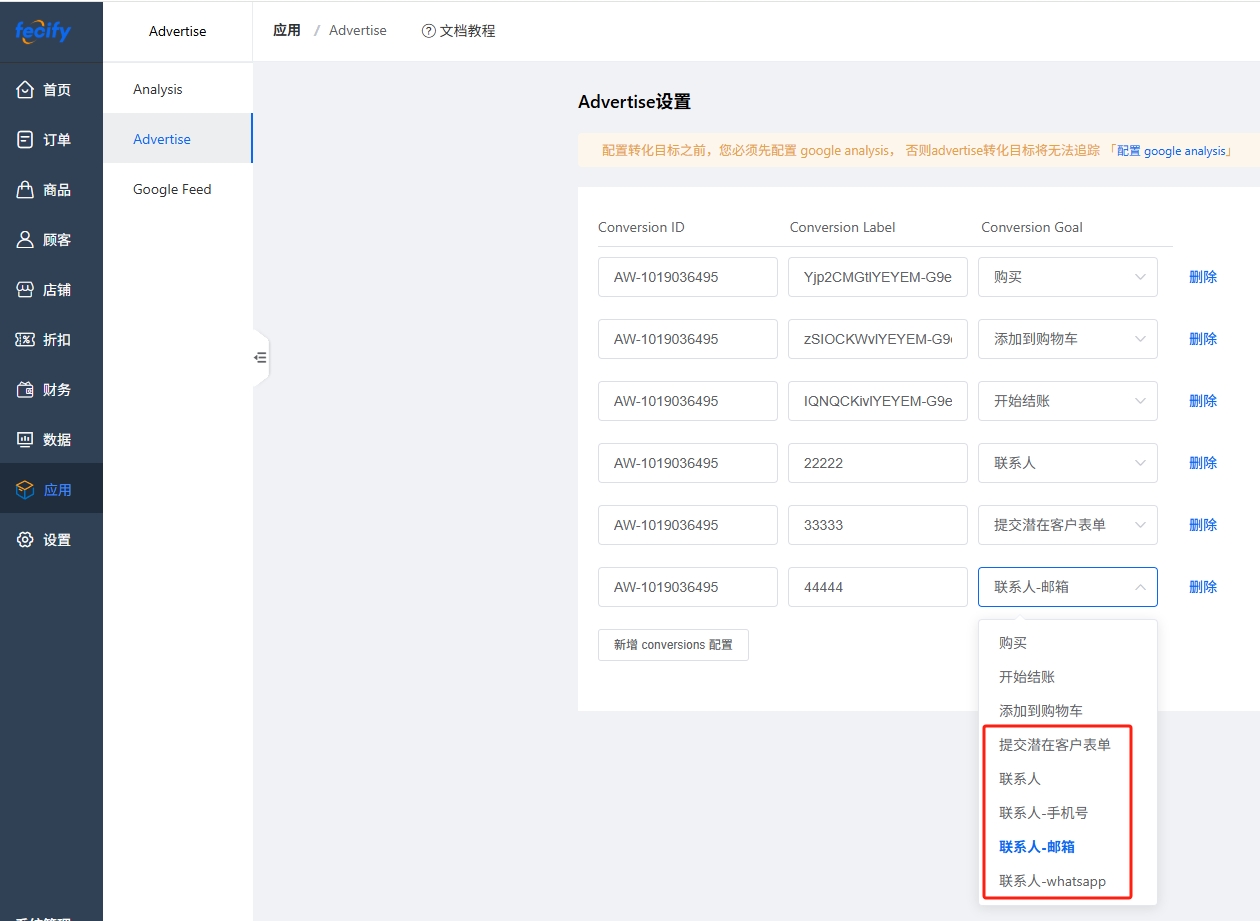
Task: Click the Conversion Label field containing 44444
Action: pos(877,587)
